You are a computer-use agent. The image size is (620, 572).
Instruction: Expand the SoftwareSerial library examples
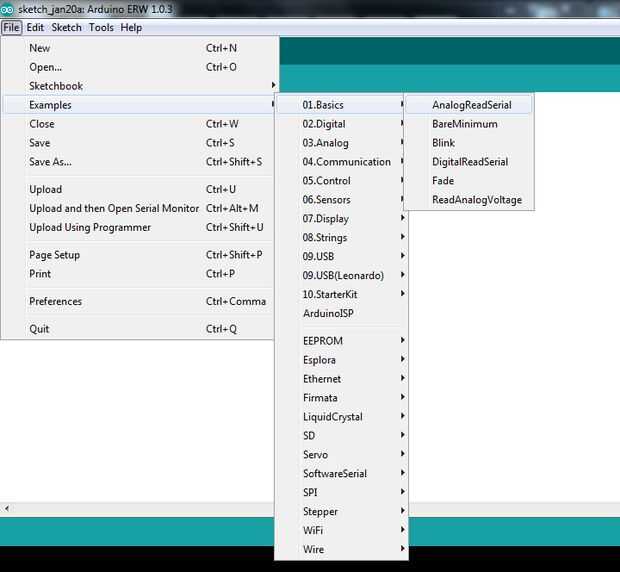[x=341, y=474]
